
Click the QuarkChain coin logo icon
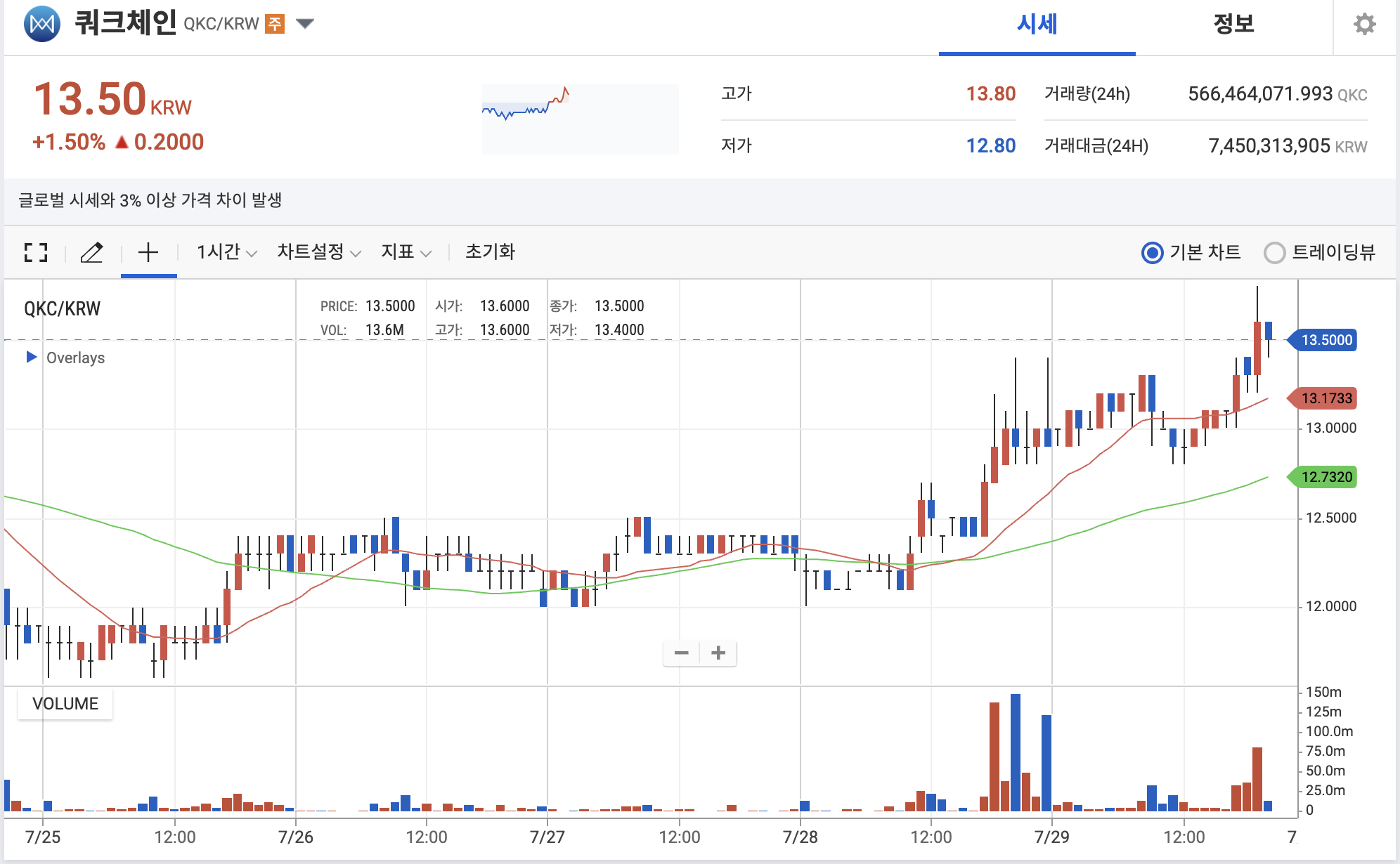coord(42,24)
